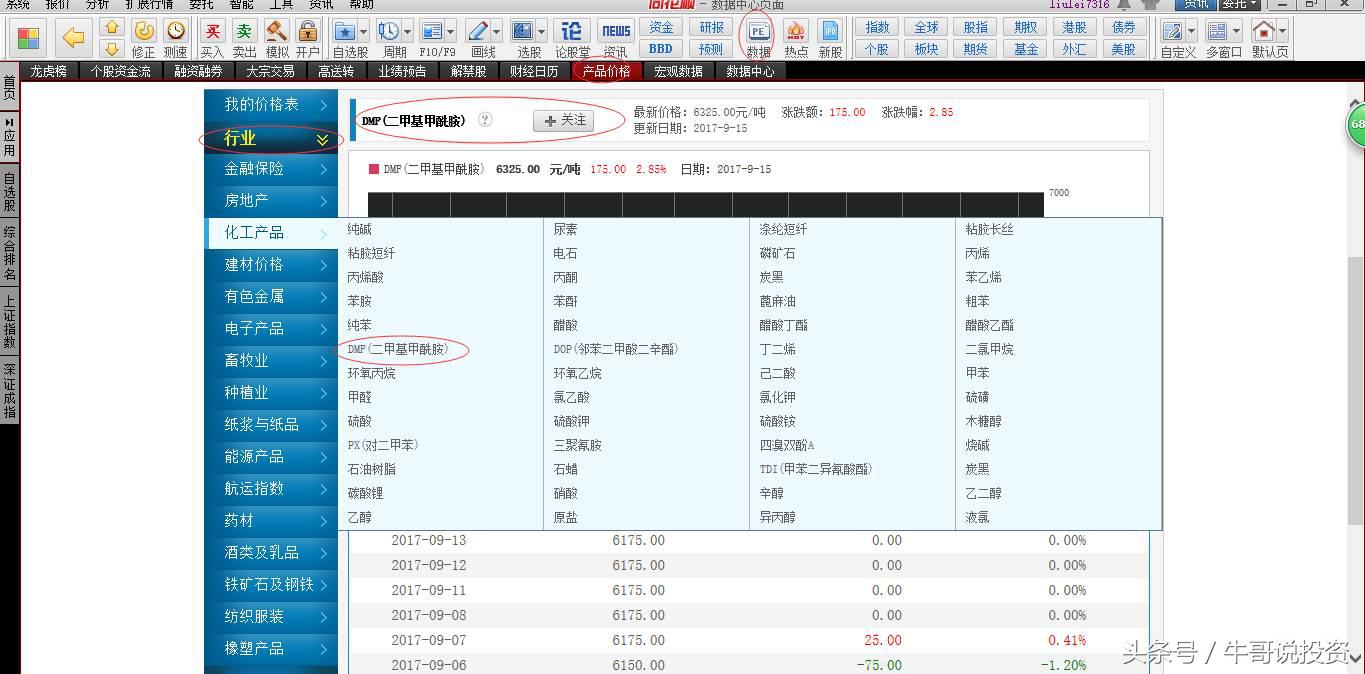The image size is (1365, 674).
Task: Open the 画线 drawing tool
Action: 478,31
